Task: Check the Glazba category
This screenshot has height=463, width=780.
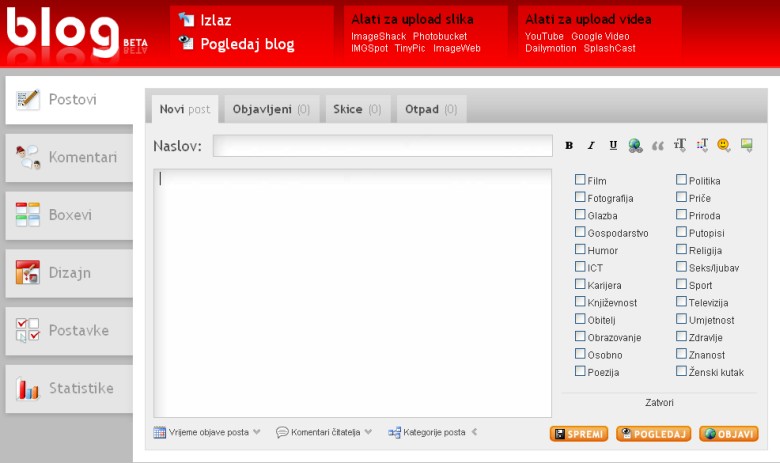Action: 580,214
